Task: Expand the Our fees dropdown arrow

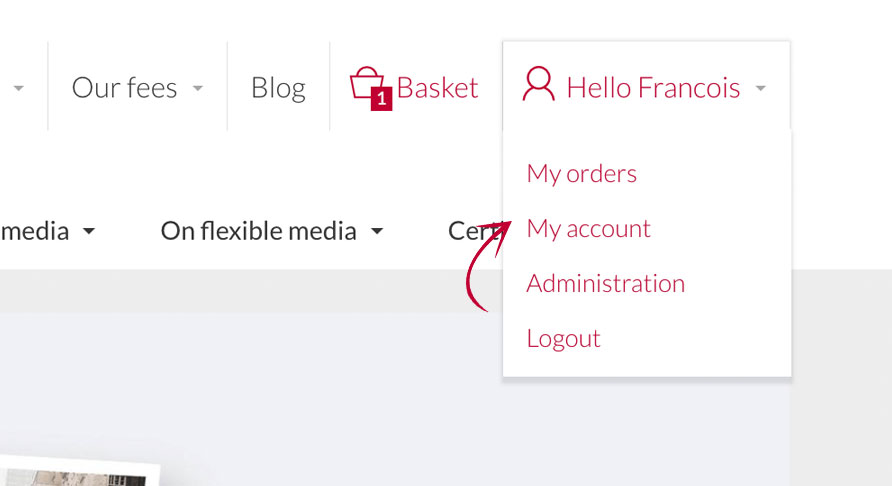Action: click(198, 89)
